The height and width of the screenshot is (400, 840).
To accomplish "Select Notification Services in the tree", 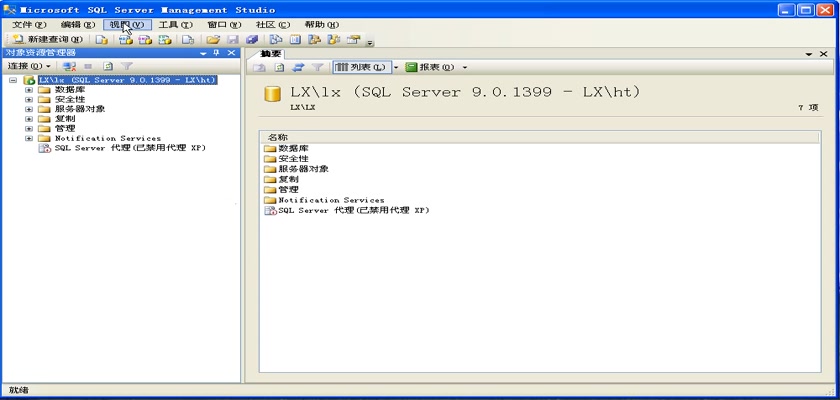I will point(108,138).
